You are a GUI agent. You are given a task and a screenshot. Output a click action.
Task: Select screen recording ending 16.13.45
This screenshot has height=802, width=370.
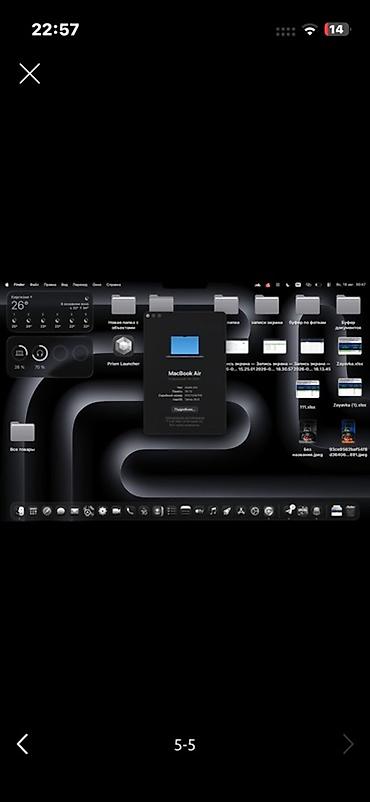[312, 354]
